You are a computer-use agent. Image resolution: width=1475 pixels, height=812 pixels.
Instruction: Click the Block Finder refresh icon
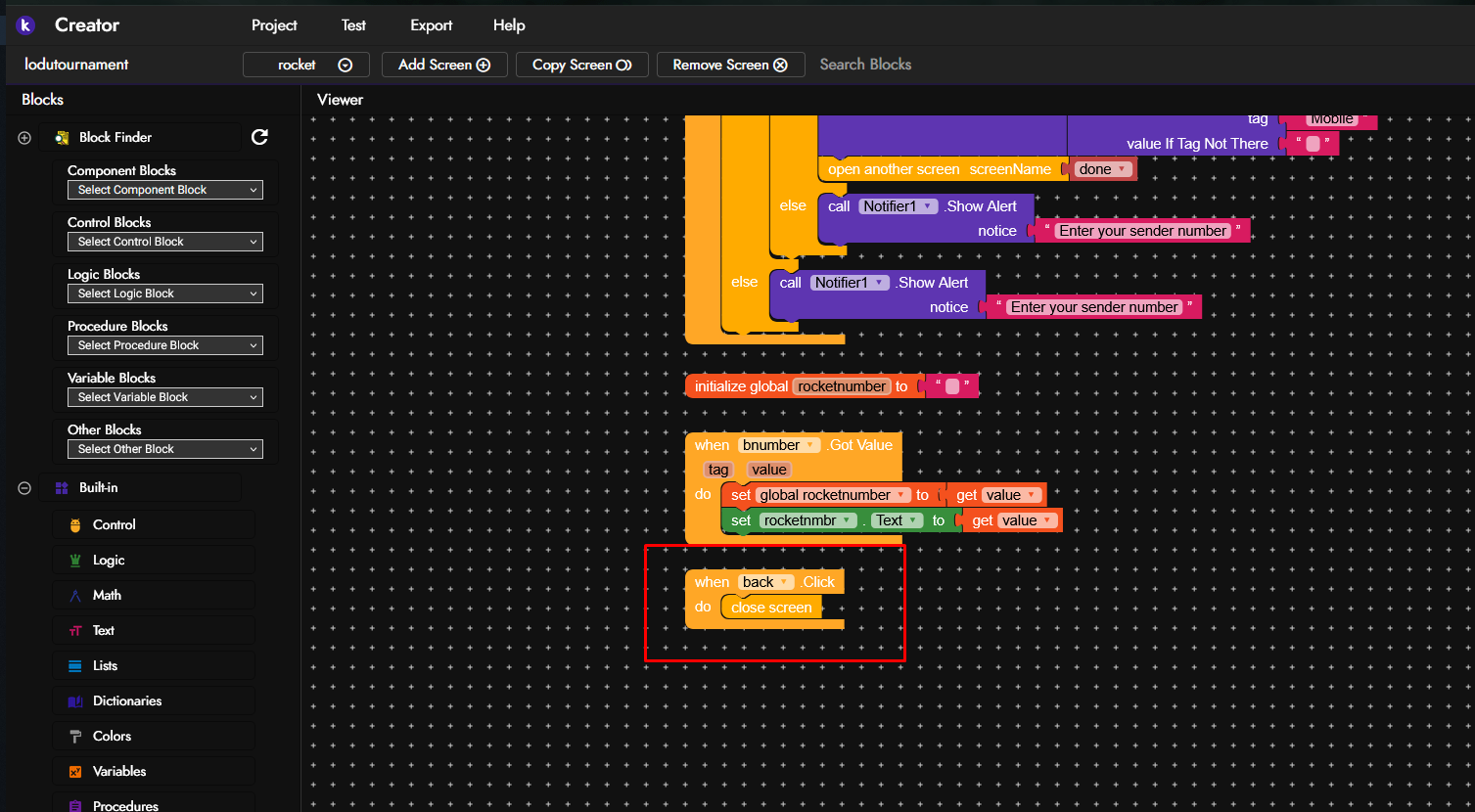(259, 137)
